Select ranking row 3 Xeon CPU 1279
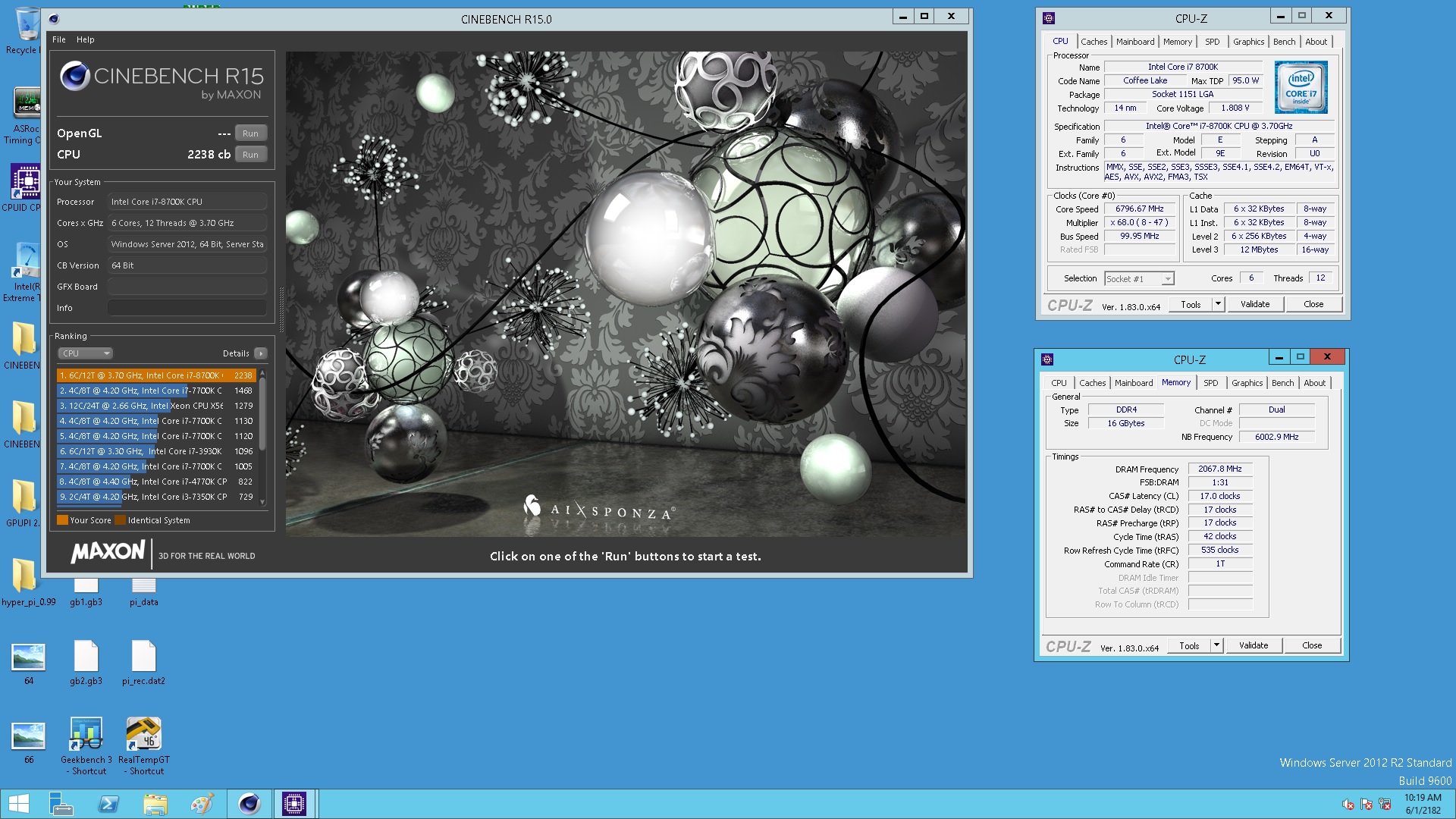 pyautogui.click(x=156, y=406)
